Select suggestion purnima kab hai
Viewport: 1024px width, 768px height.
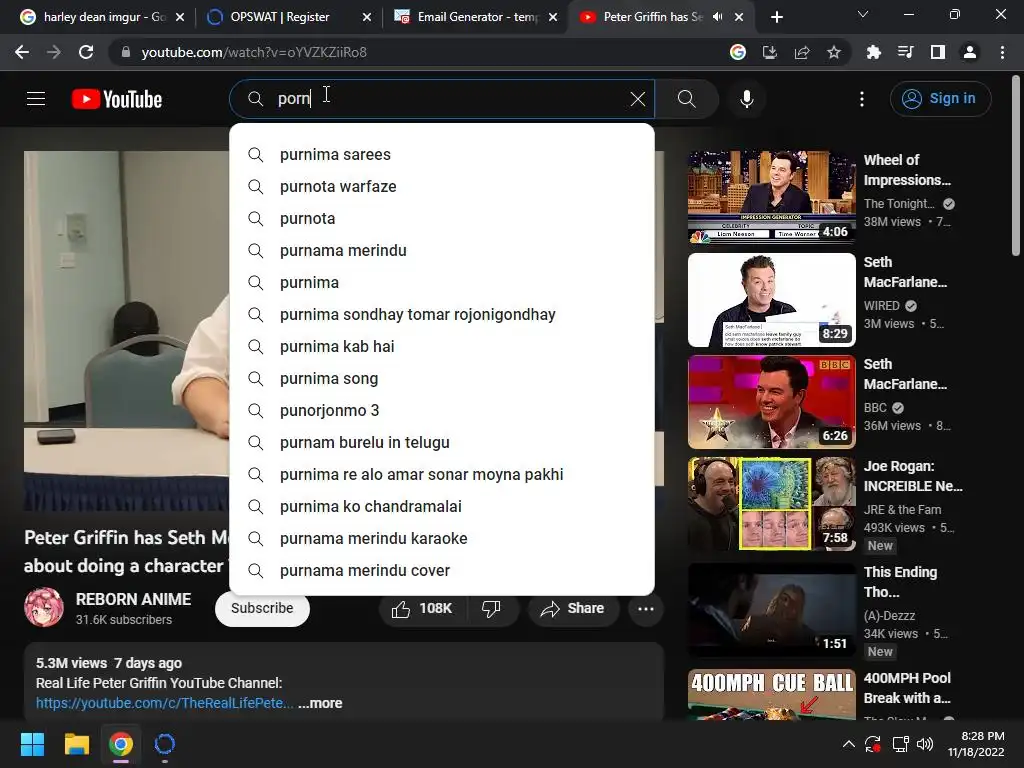point(442,347)
